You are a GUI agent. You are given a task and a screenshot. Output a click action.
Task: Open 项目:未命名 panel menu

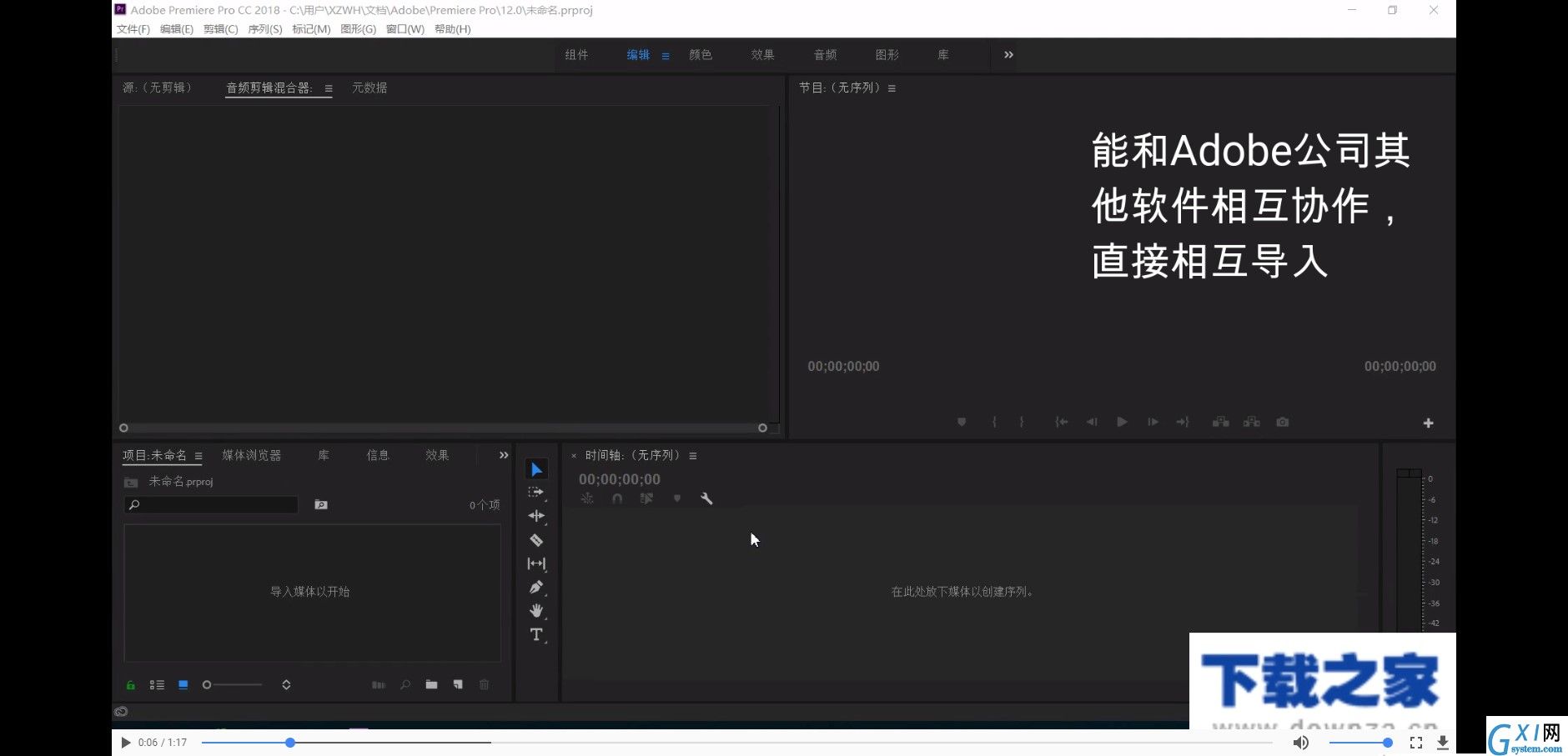pos(199,456)
